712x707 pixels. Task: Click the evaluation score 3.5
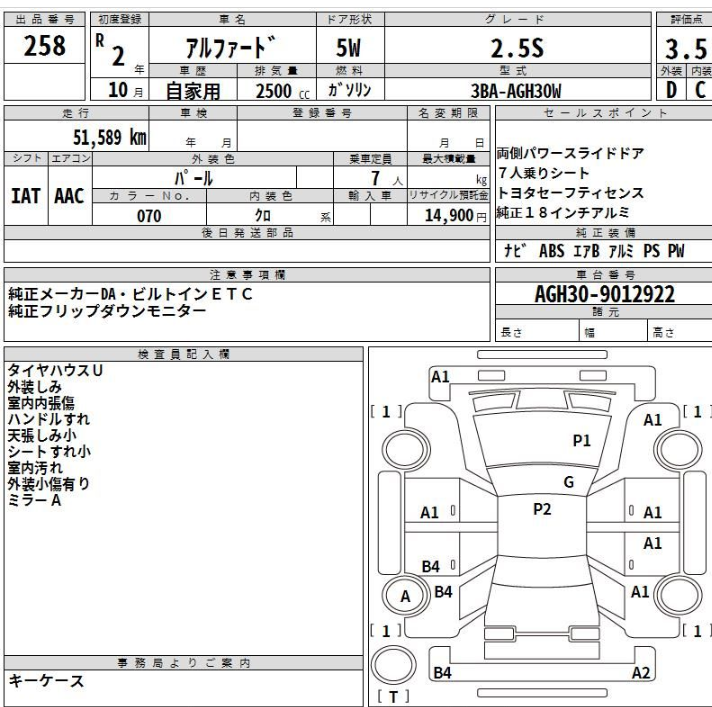[x=686, y=49]
